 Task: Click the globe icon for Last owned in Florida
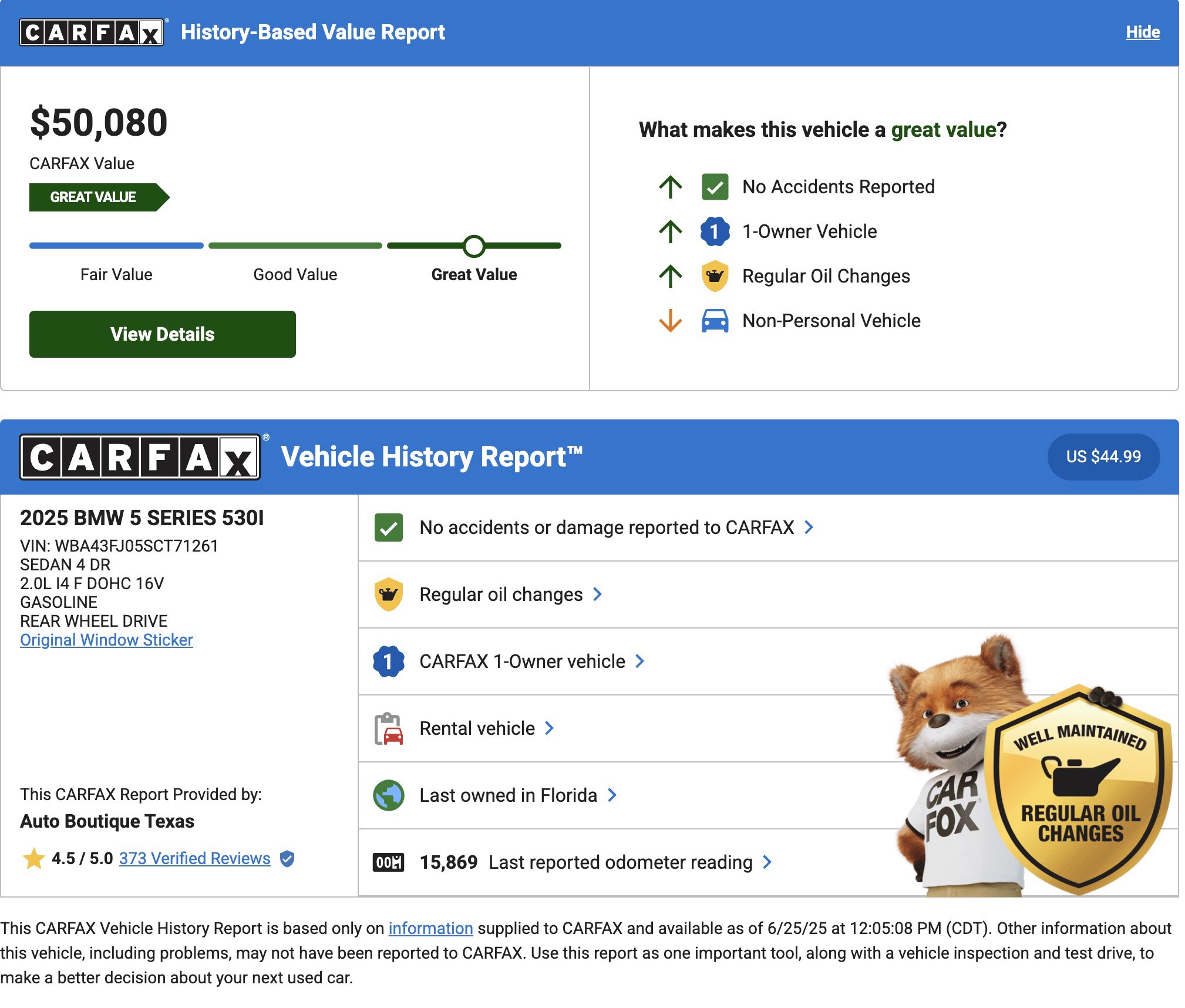point(388,795)
